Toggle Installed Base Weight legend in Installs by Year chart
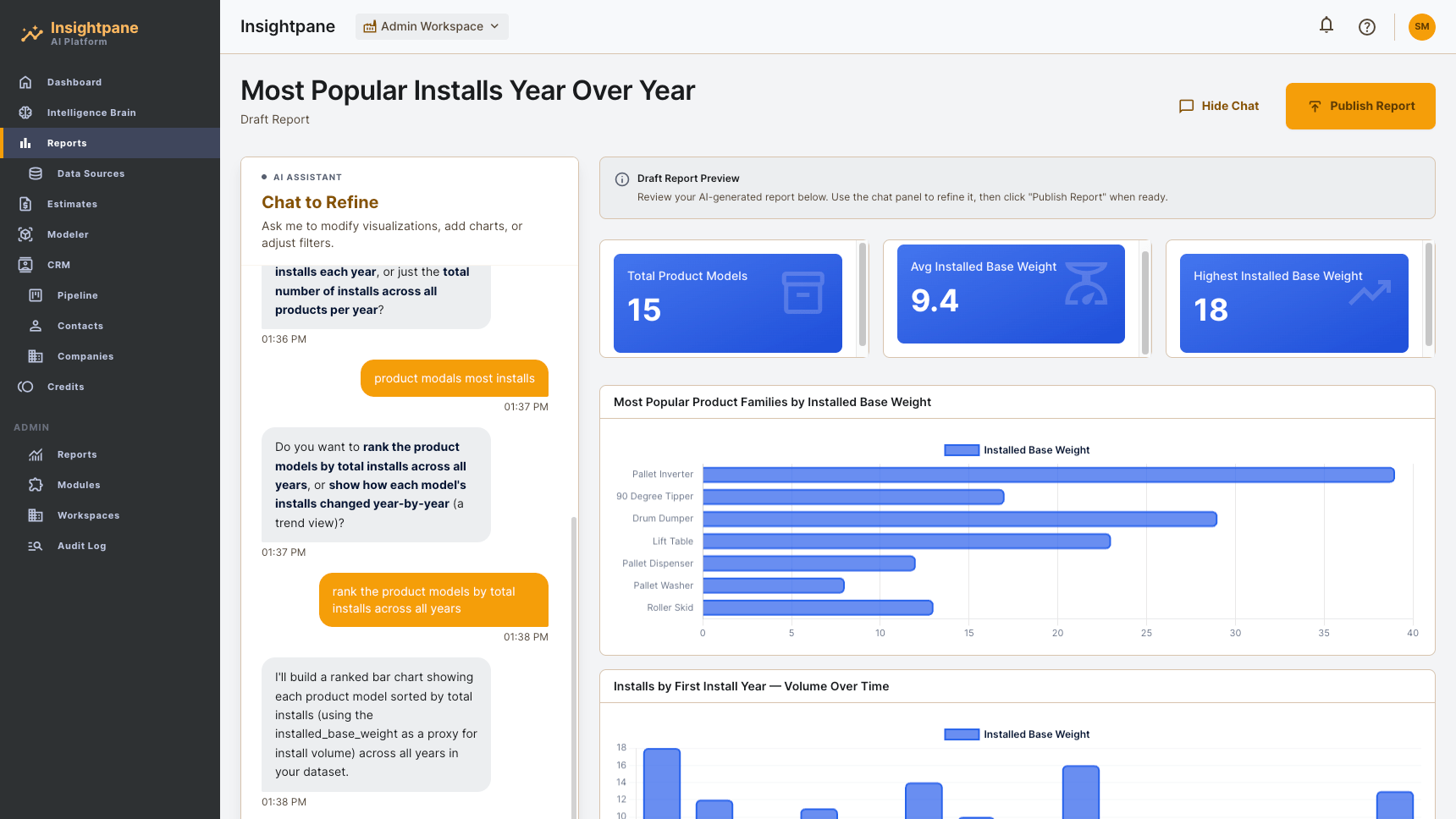 (1017, 734)
